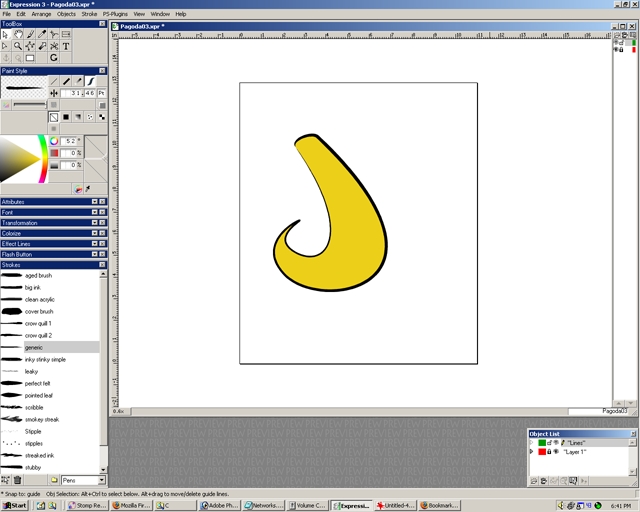
Task: Switch to Mozilla Firefox taskbar button
Action: tap(131, 505)
